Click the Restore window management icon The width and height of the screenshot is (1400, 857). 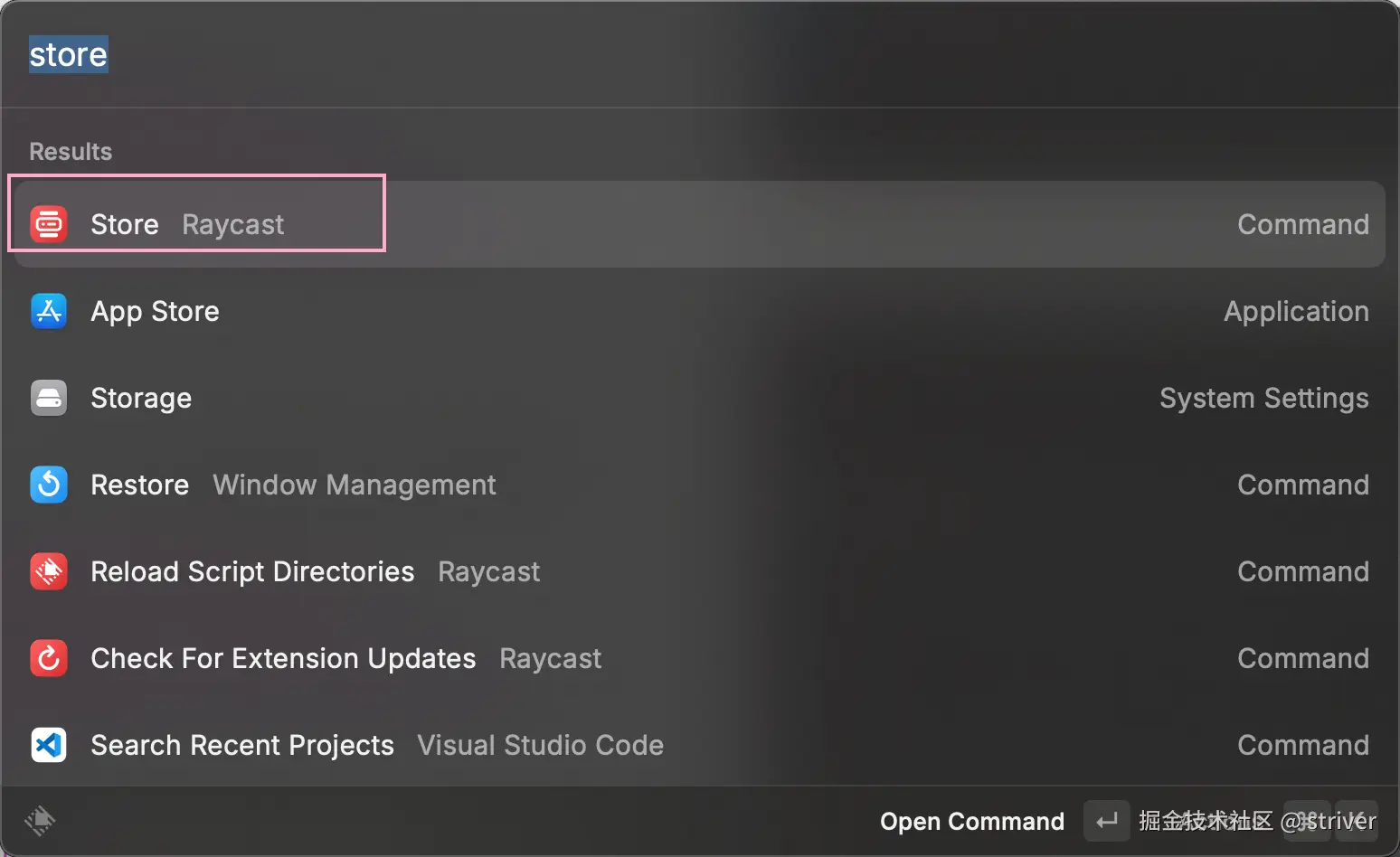(49, 485)
